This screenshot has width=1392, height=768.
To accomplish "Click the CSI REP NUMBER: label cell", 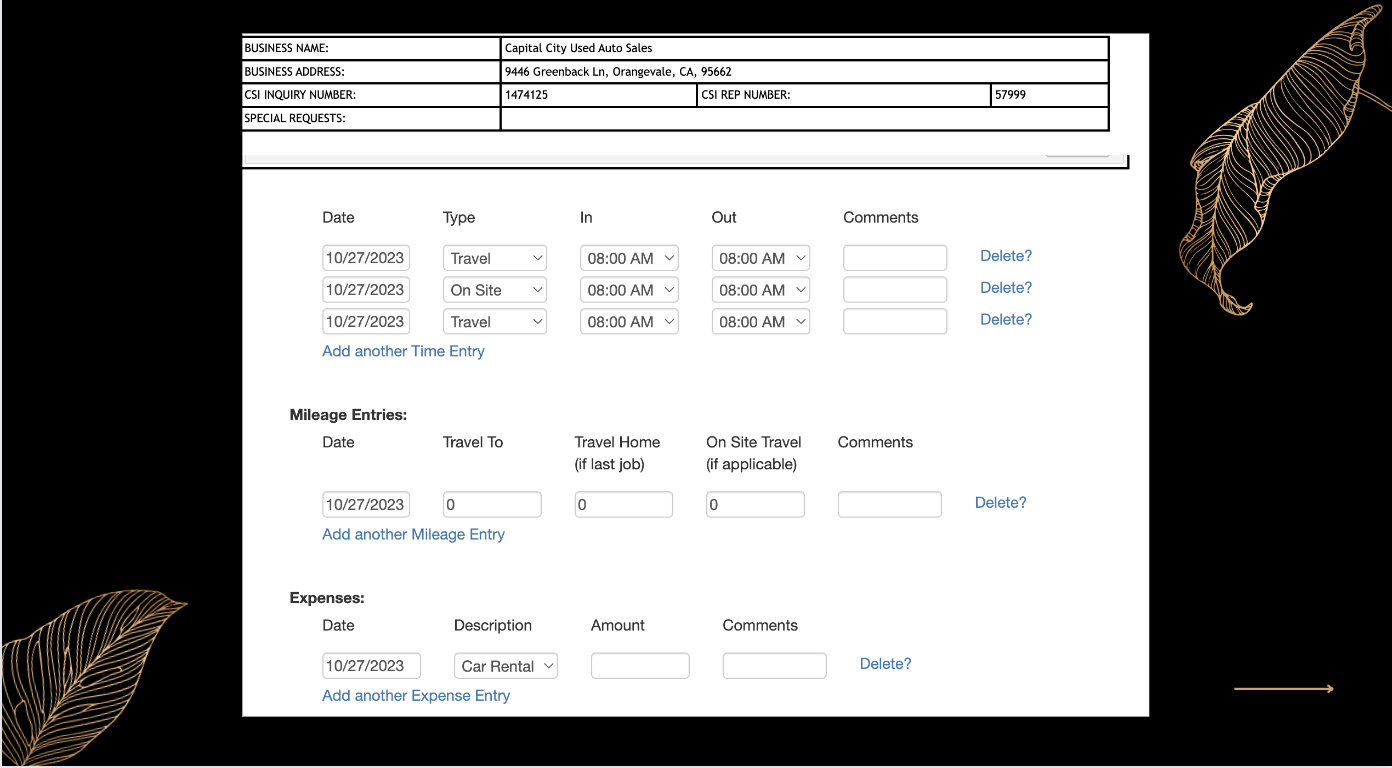I will tap(844, 95).
